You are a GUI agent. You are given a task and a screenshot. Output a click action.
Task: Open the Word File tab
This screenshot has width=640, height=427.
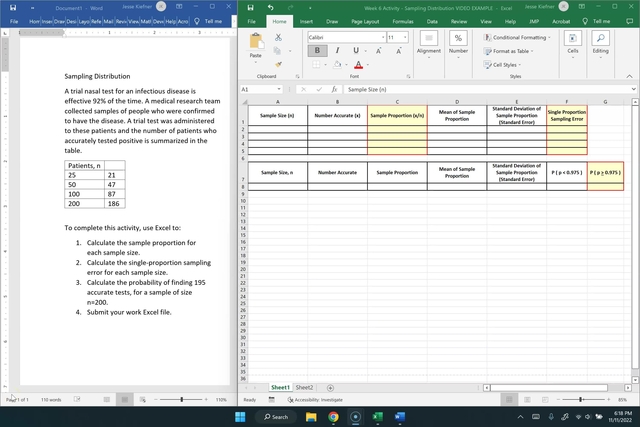pos(14,21)
